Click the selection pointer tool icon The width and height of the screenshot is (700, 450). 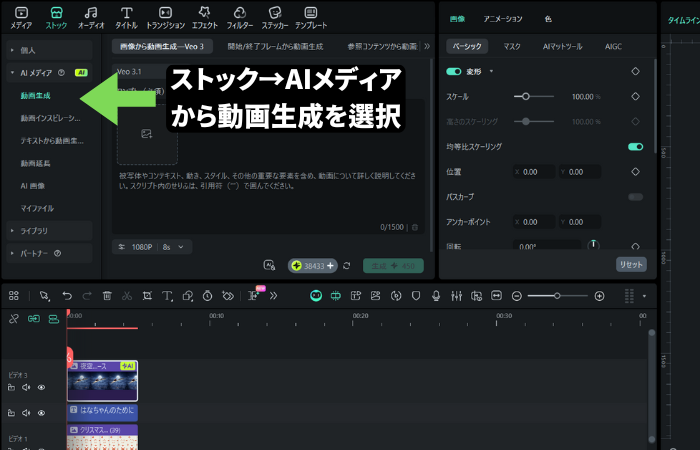pyautogui.click(x=44, y=296)
